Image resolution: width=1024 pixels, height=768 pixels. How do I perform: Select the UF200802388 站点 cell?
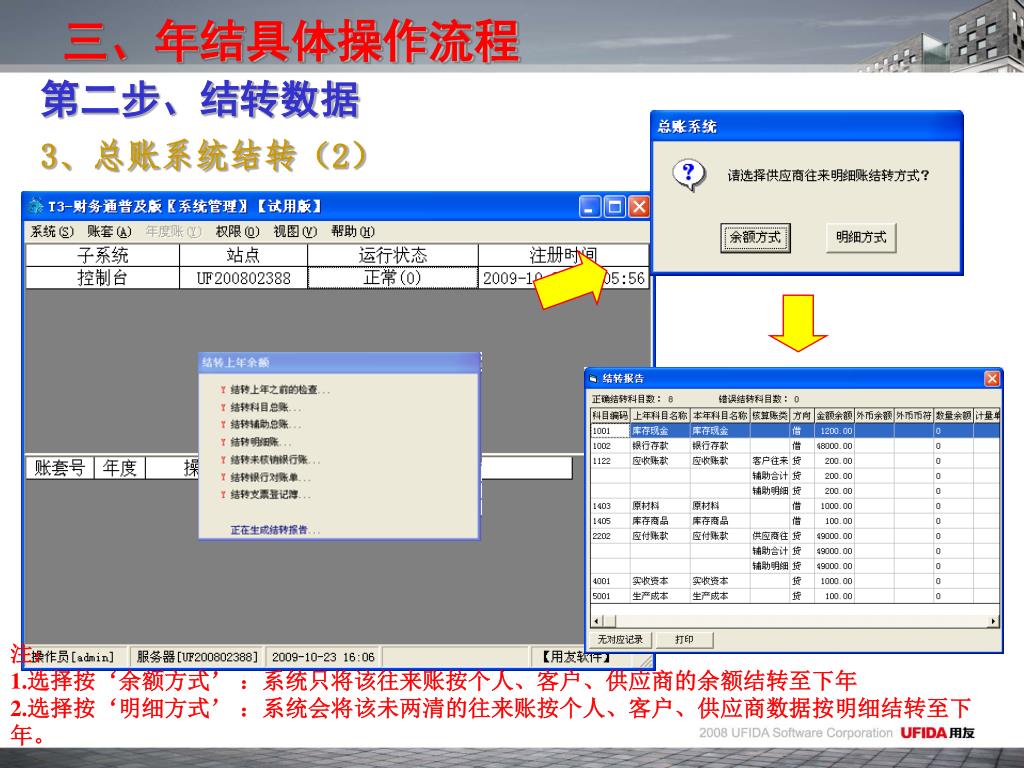tap(243, 278)
